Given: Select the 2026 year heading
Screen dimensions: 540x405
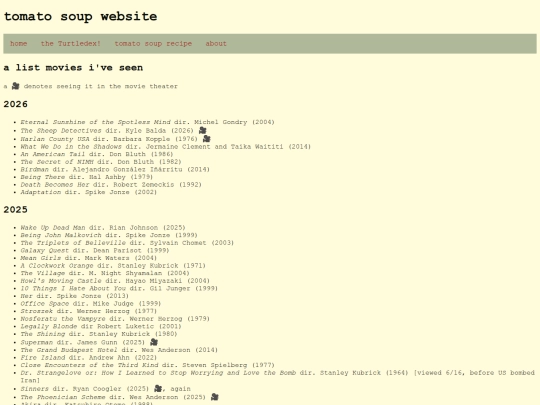Looking at the screenshot, I should coord(15,104).
